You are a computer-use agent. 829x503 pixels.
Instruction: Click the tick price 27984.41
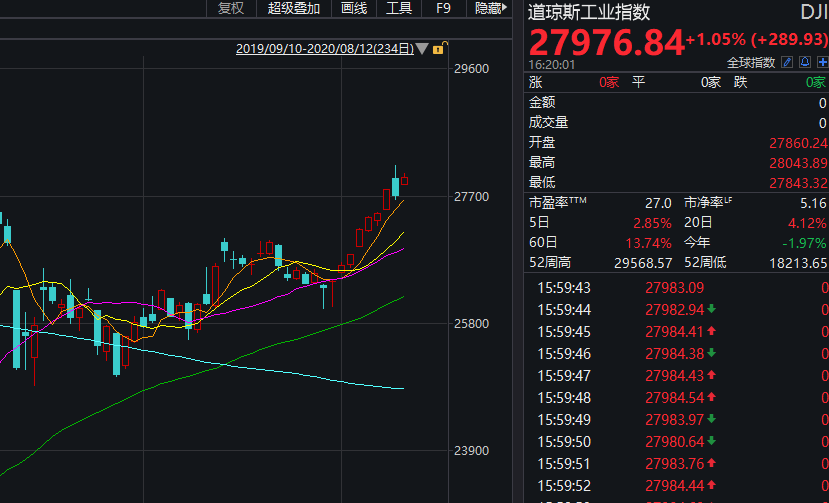pyautogui.click(x=675, y=332)
